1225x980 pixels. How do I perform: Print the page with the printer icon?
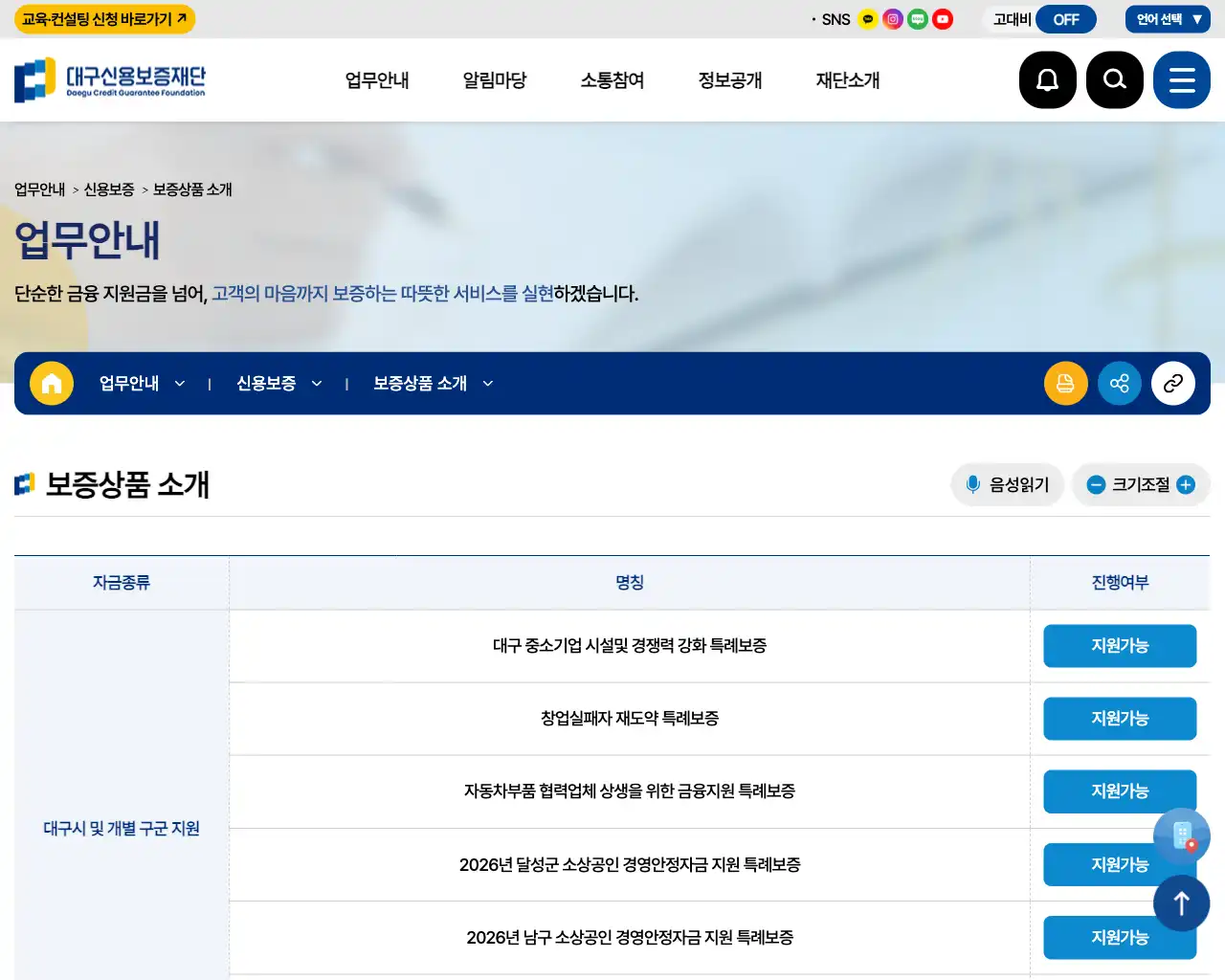pos(1065,384)
